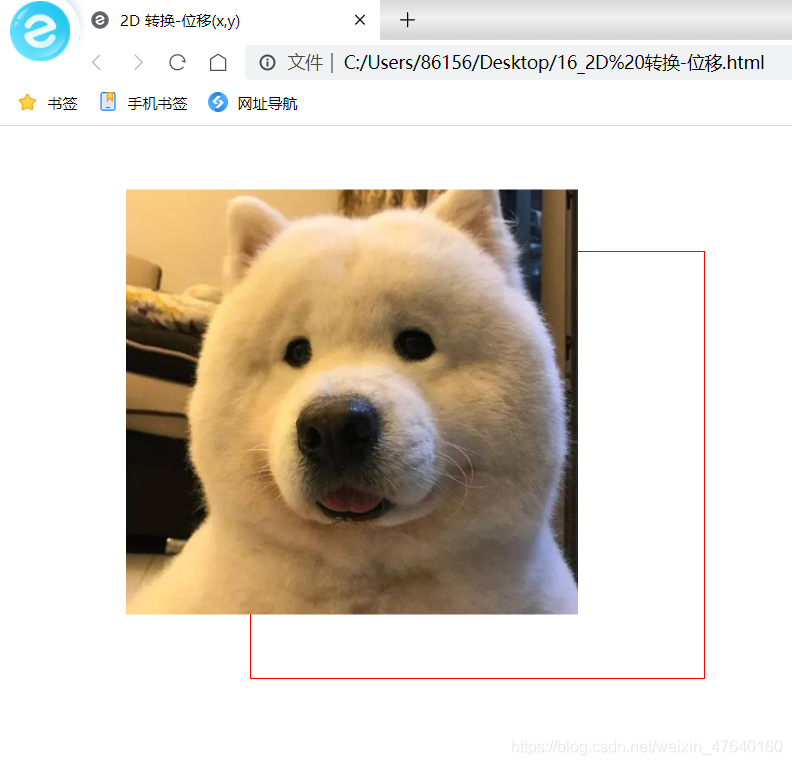The width and height of the screenshot is (792, 765).
Task: Go forward to next page
Action: click(x=138, y=63)
